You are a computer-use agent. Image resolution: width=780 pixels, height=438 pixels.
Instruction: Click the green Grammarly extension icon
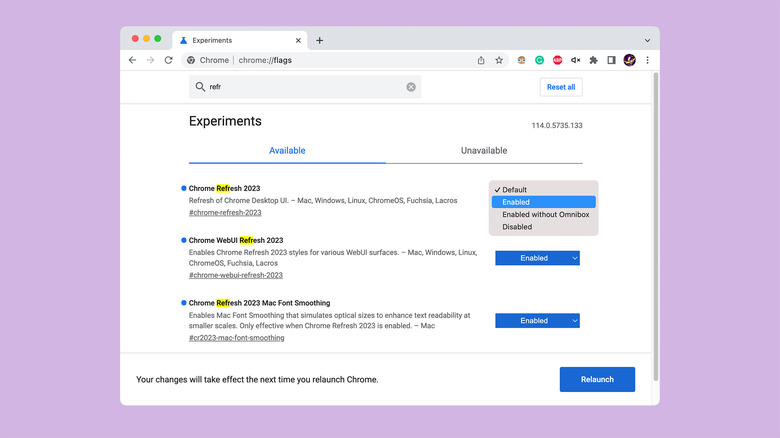(x=539, y=60)
